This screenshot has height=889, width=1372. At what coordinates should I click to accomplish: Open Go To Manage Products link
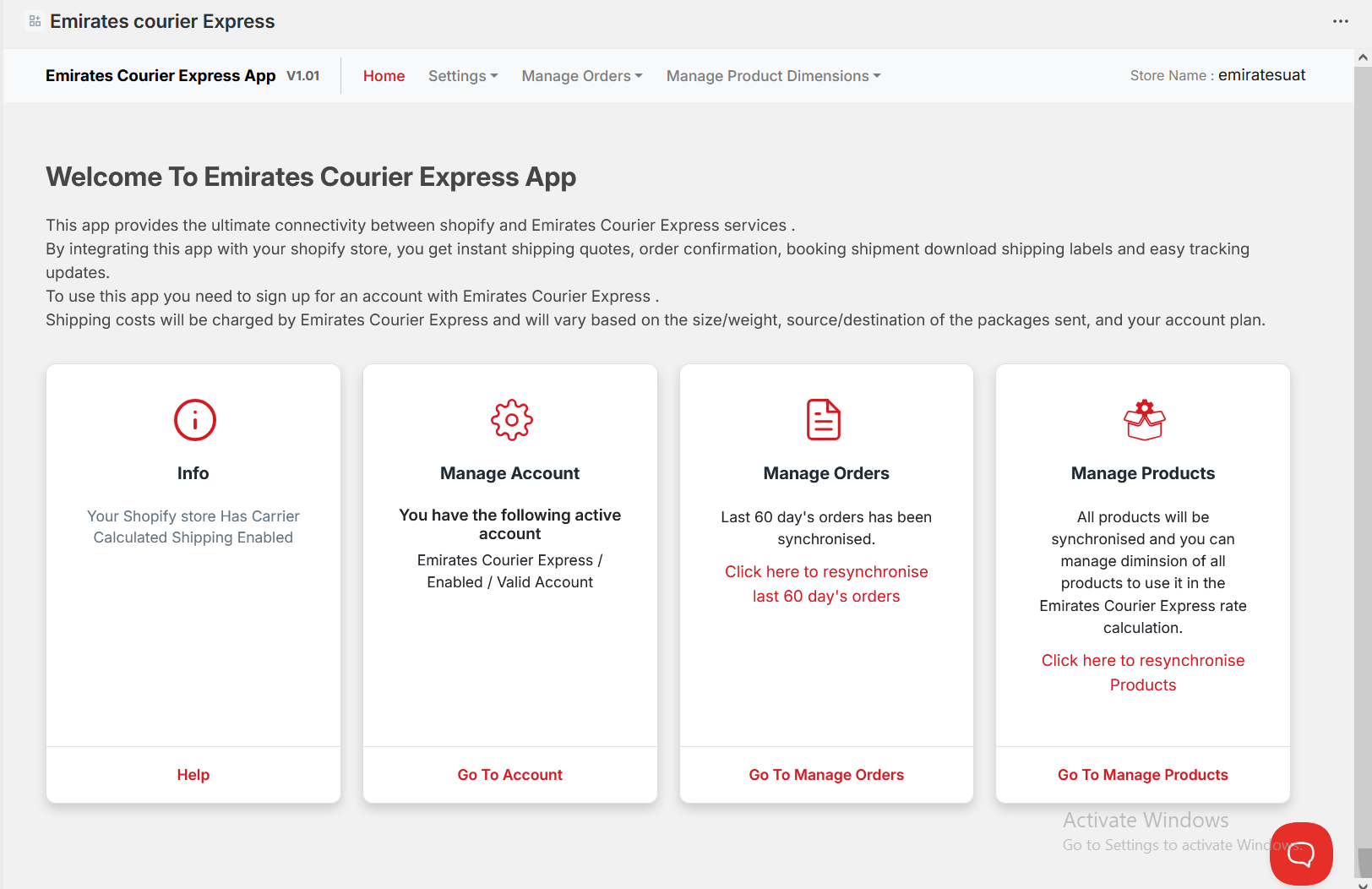click(x=1143, y=775)
